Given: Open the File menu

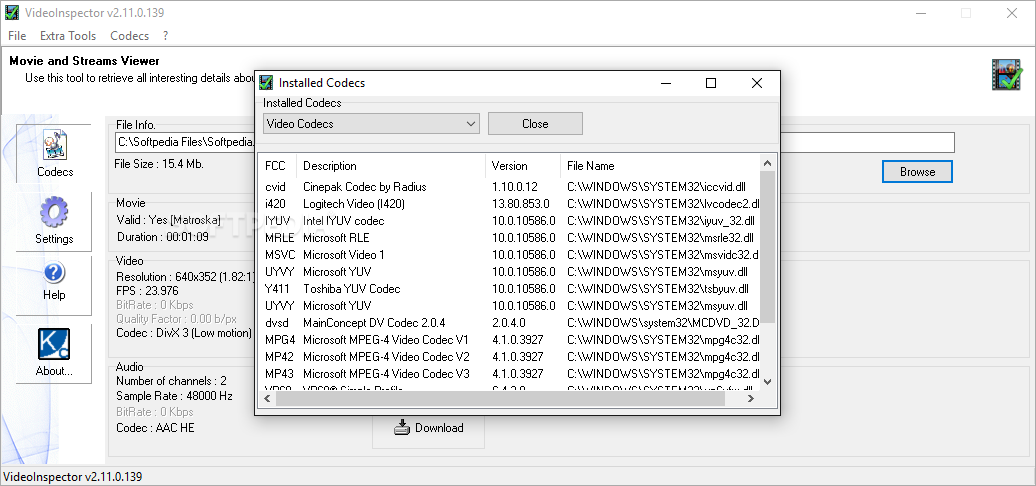Looking at the screenshot, I should 17,36.
